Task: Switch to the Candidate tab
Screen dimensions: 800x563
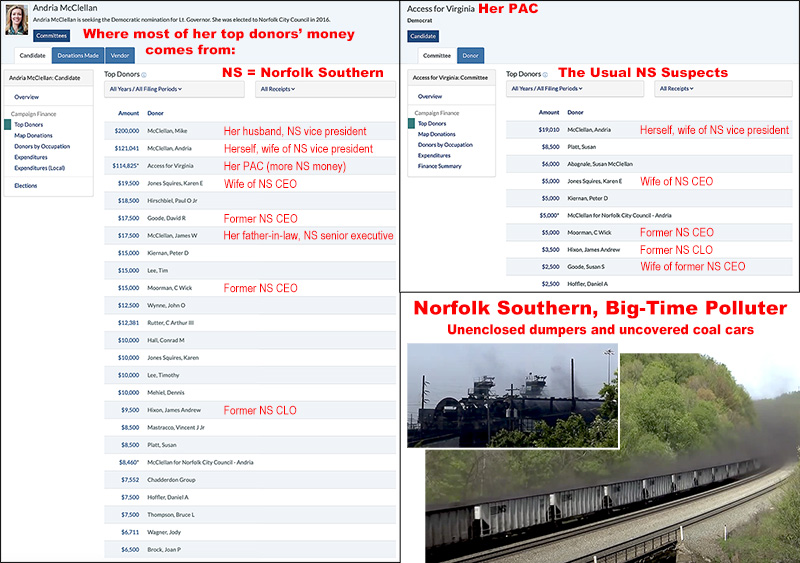Action: [x=33, y=55]
